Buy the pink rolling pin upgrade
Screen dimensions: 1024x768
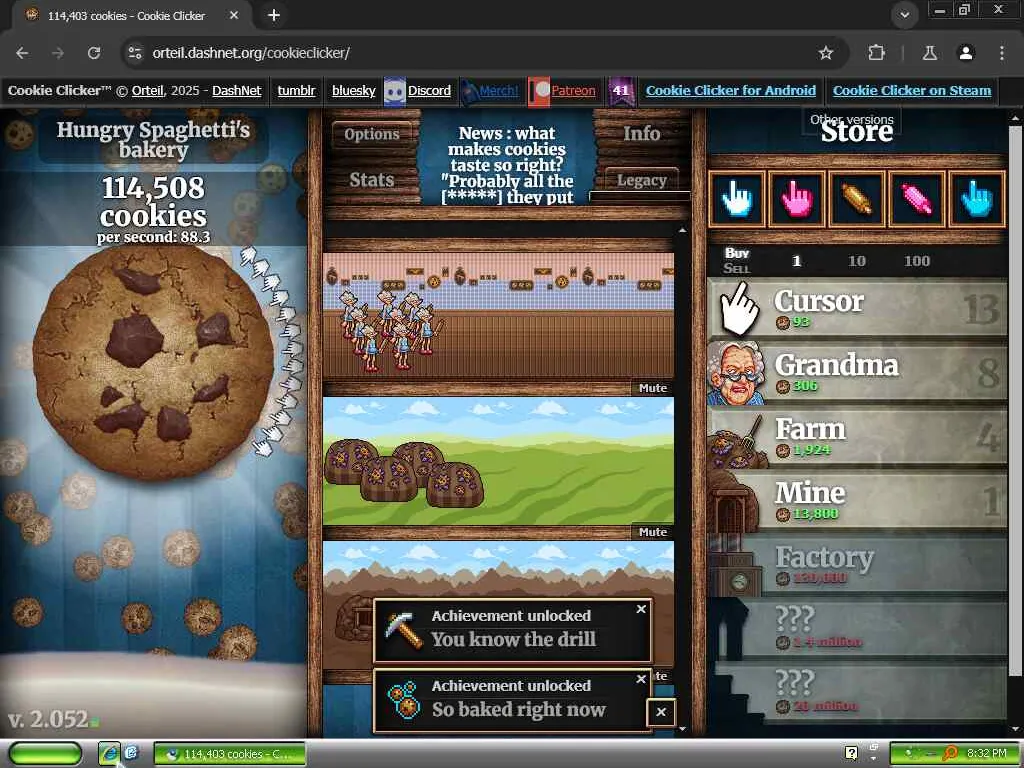(x=917, y=199)
